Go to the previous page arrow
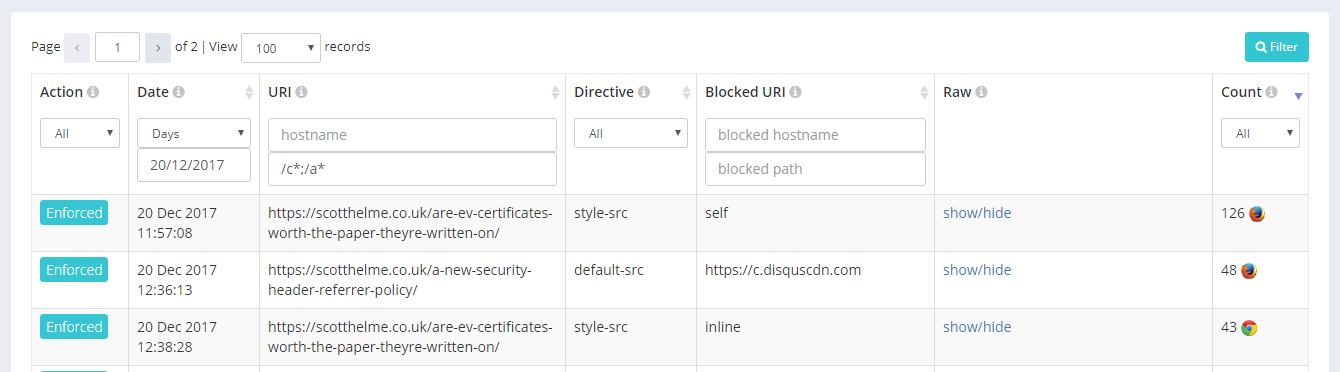This screenshot has width=1340, height=372. (77, 47)
